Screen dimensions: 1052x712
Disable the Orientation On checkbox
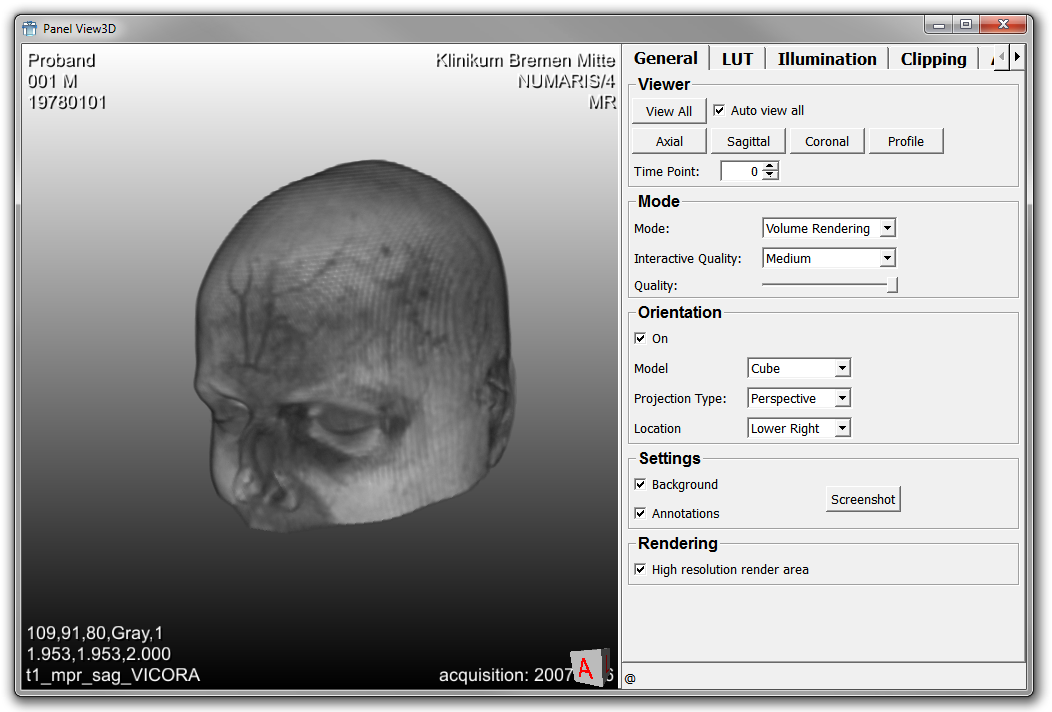(640, 339)
